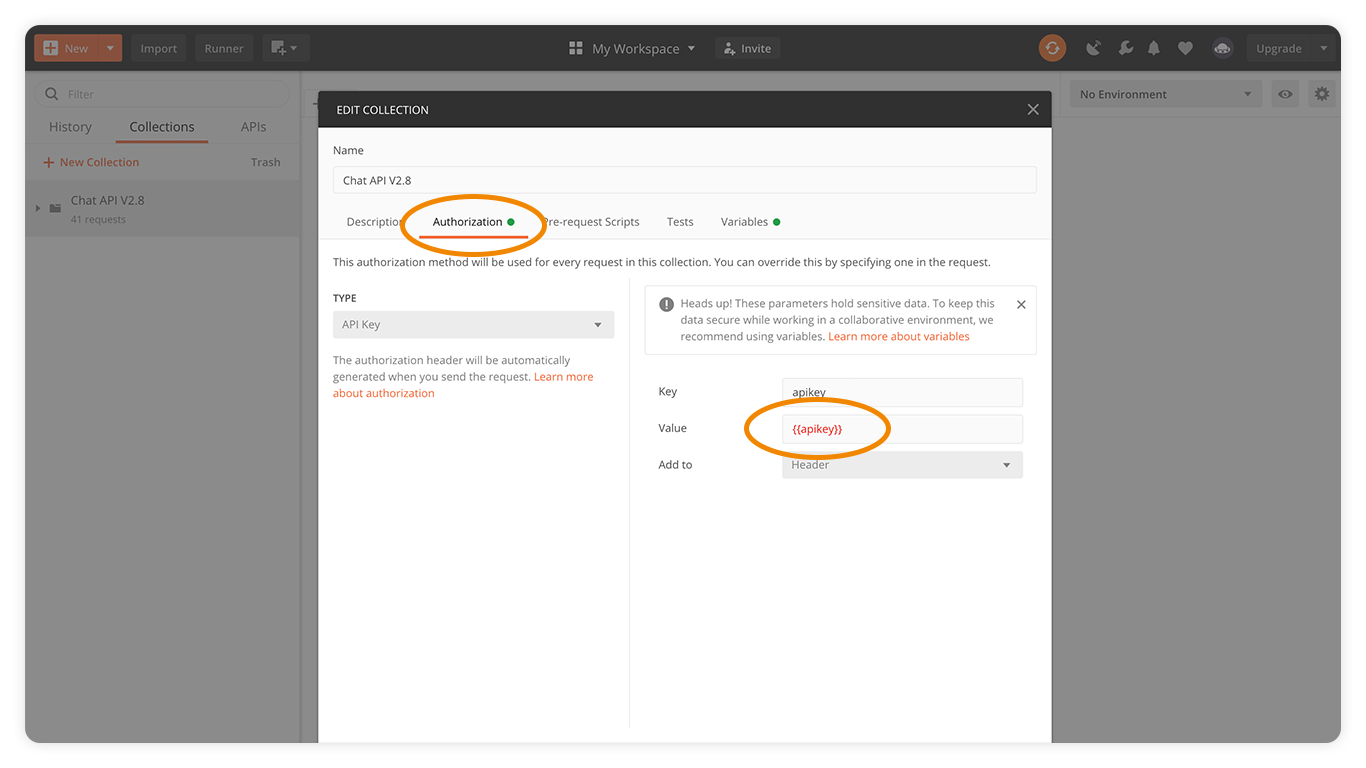Screen dimensions: 1366x768
Task: Open settings via the wrench icon
Action: tap(1125, 48)
